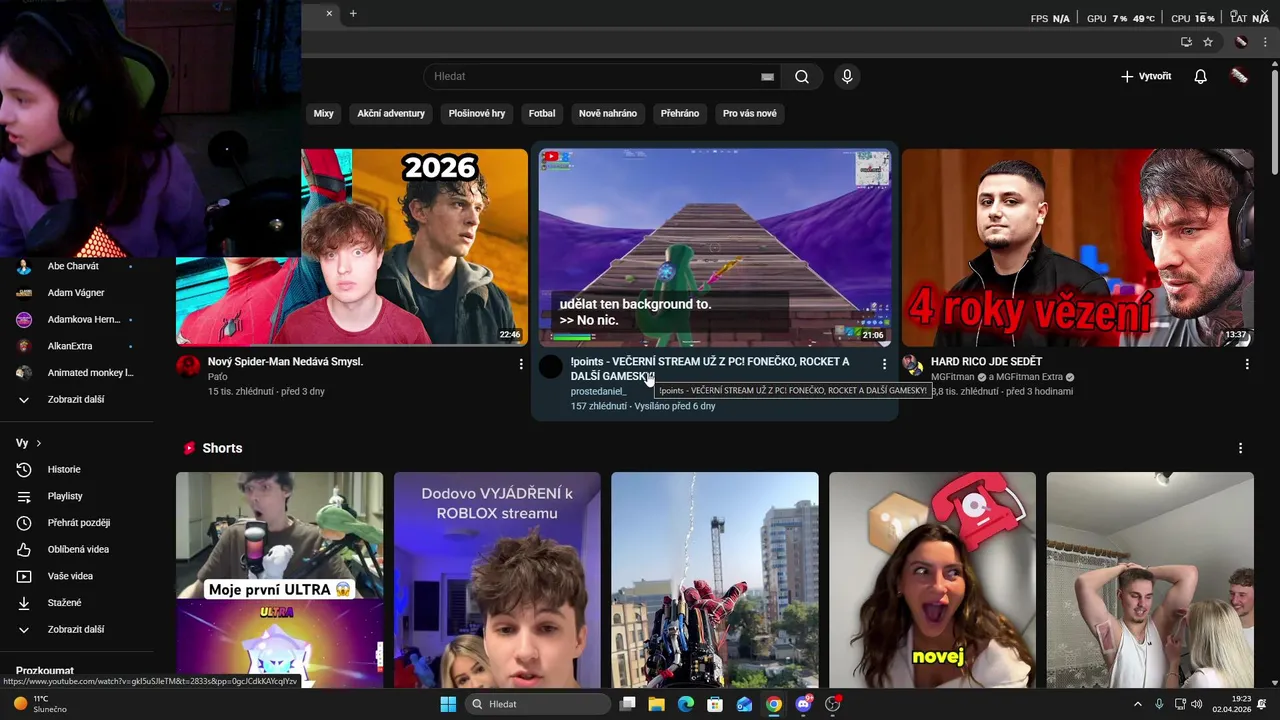Screen dimensions: 1280x720
Task: Open the account avatar menu
Action: click(x=1239, y=76)
